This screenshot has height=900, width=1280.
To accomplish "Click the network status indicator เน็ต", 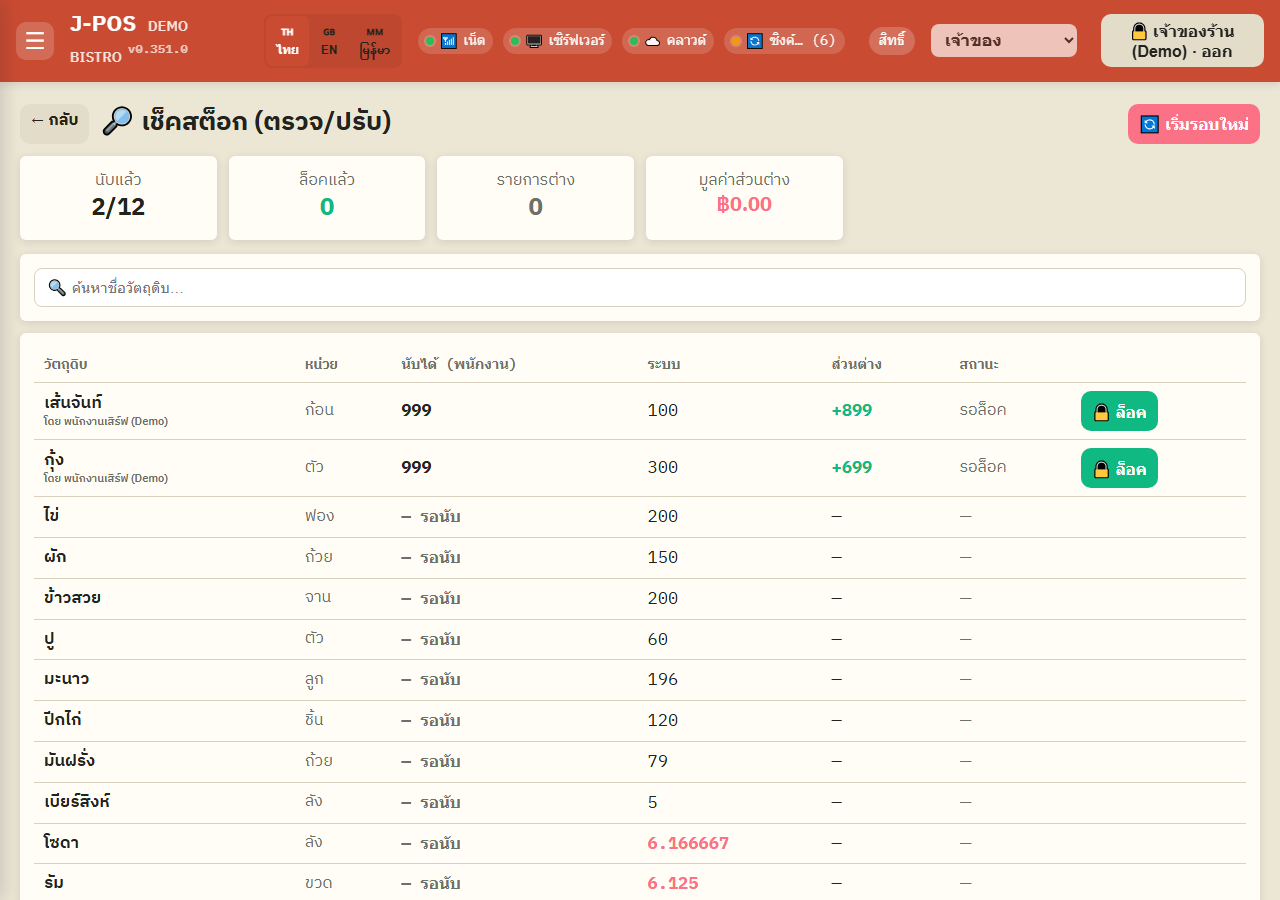I will tap(455, 41).
